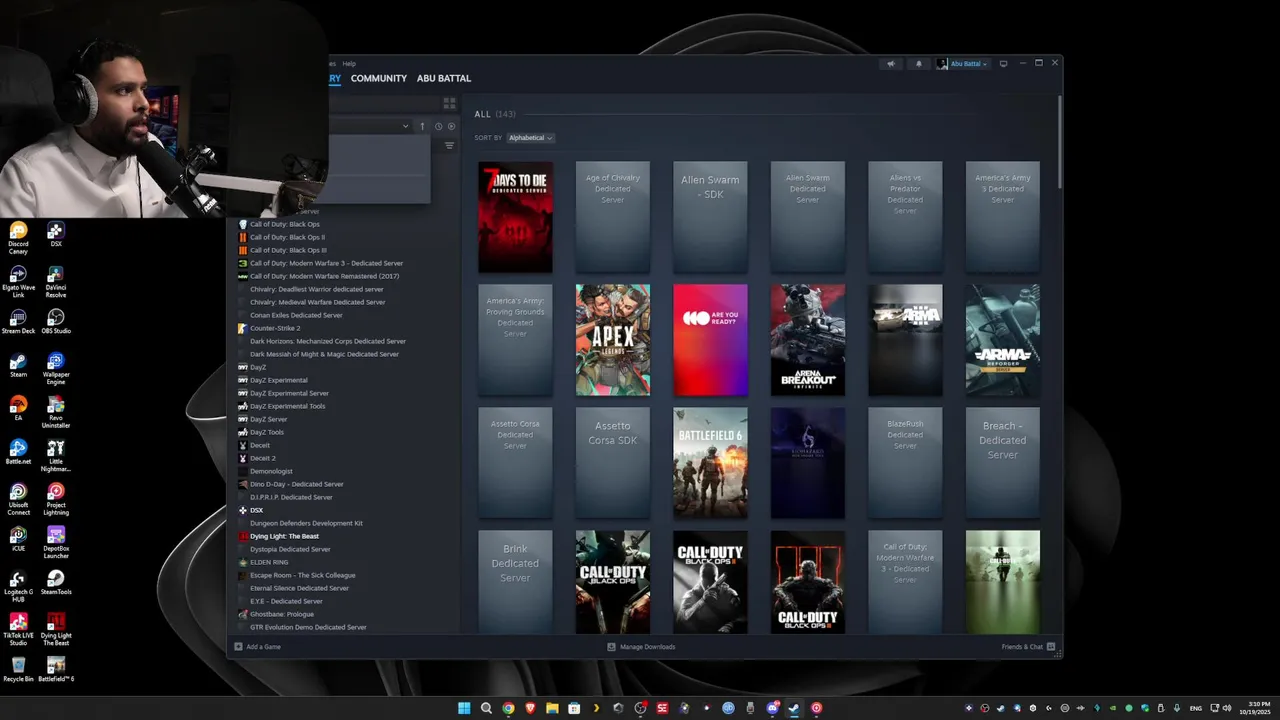Toggle library grid view icon
Image resolution: width=1280 pixels, height=720 pixels.
[449, 103]
